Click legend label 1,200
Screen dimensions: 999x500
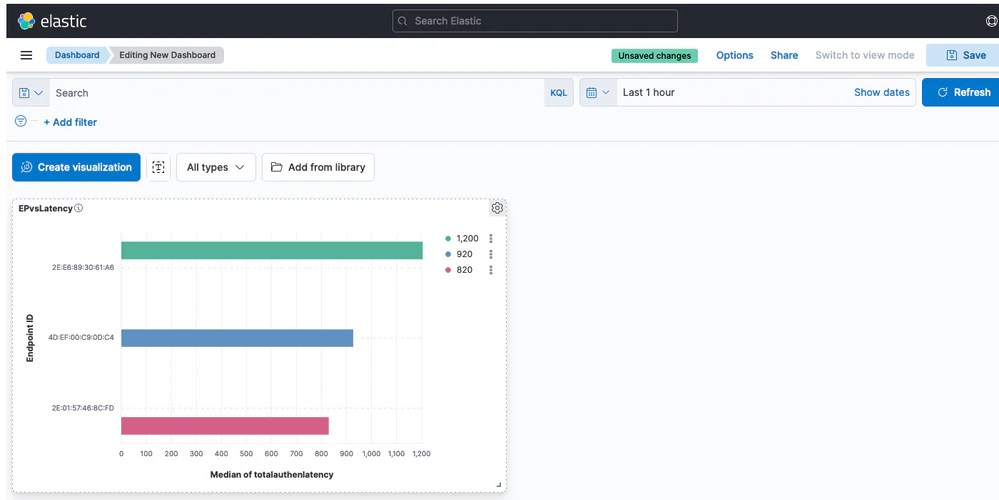coord(468,238)
